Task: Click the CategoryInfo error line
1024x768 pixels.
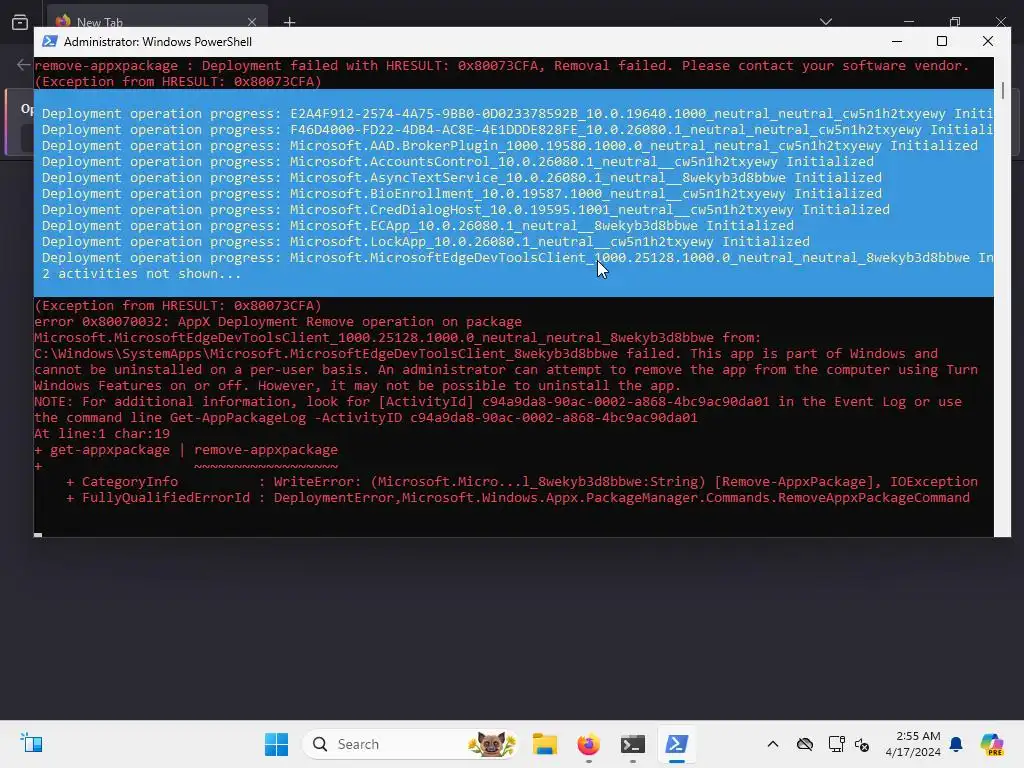Action: 522,482
